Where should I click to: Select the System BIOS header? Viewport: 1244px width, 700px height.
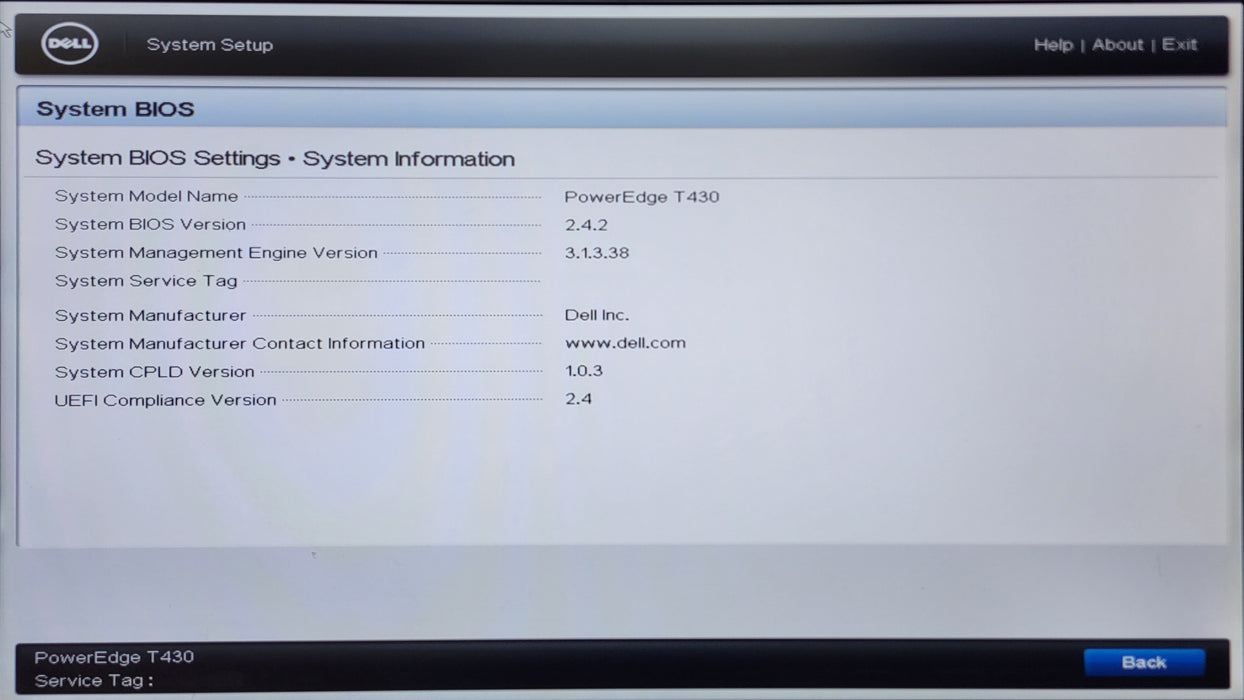(115, 109)
